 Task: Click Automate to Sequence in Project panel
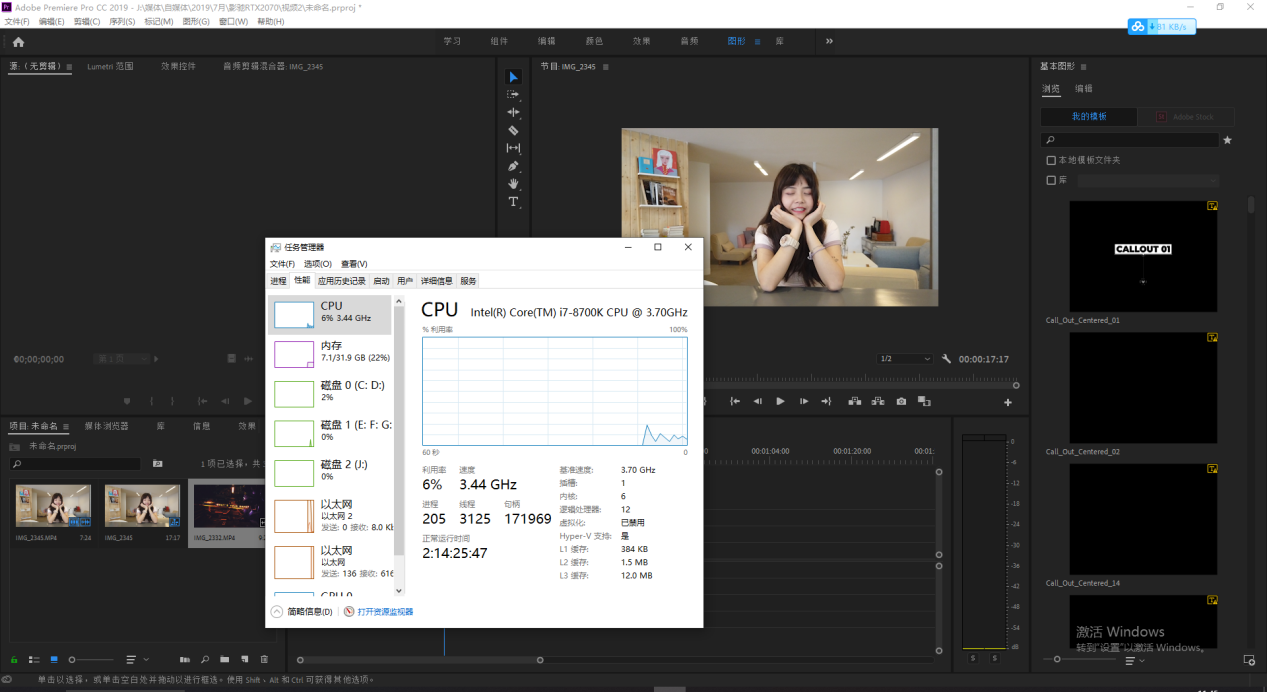tap(185, 660)
